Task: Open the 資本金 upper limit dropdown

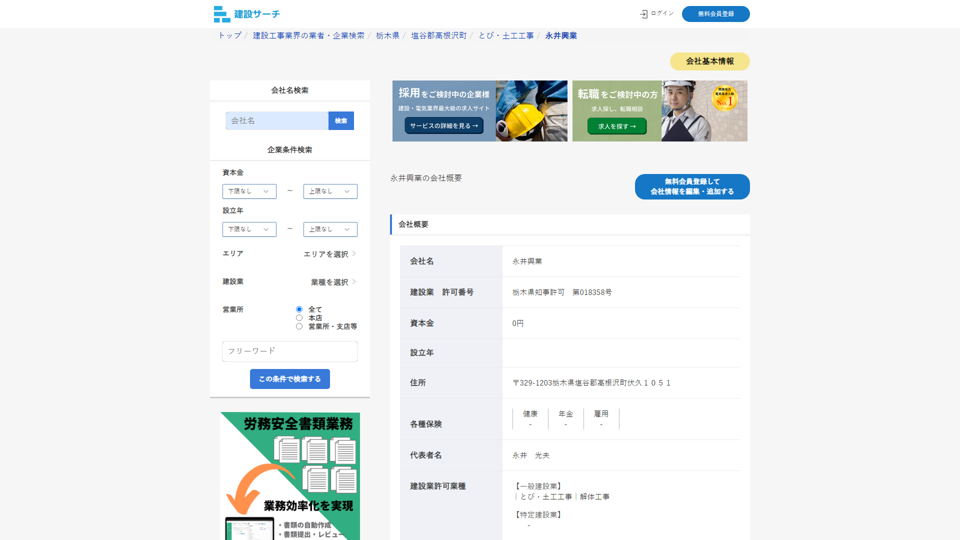Action: [330, 191]
